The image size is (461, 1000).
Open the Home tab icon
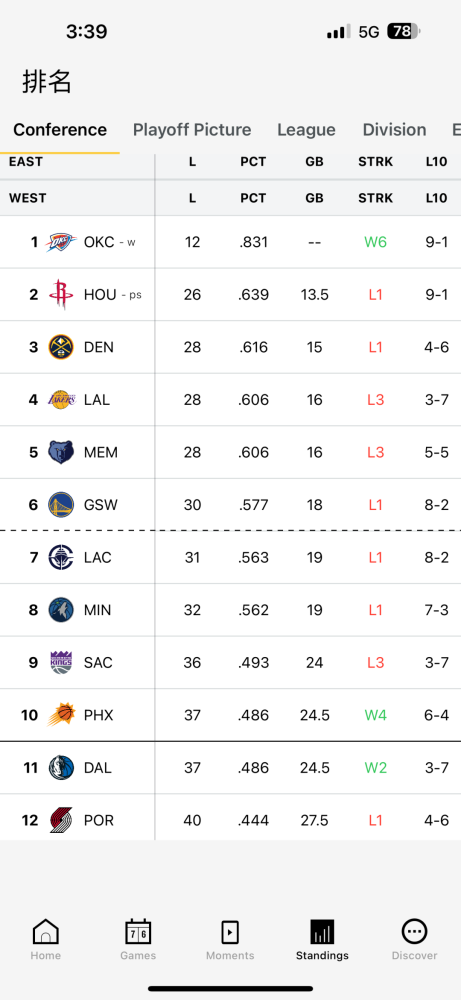pos(45,932)
